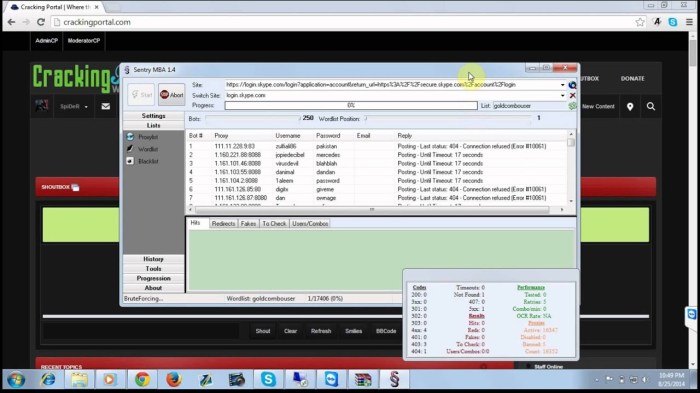Click the Abort button in Sentry MBA
The width and height of the screenshot is (700, 393).
point(171,95)
